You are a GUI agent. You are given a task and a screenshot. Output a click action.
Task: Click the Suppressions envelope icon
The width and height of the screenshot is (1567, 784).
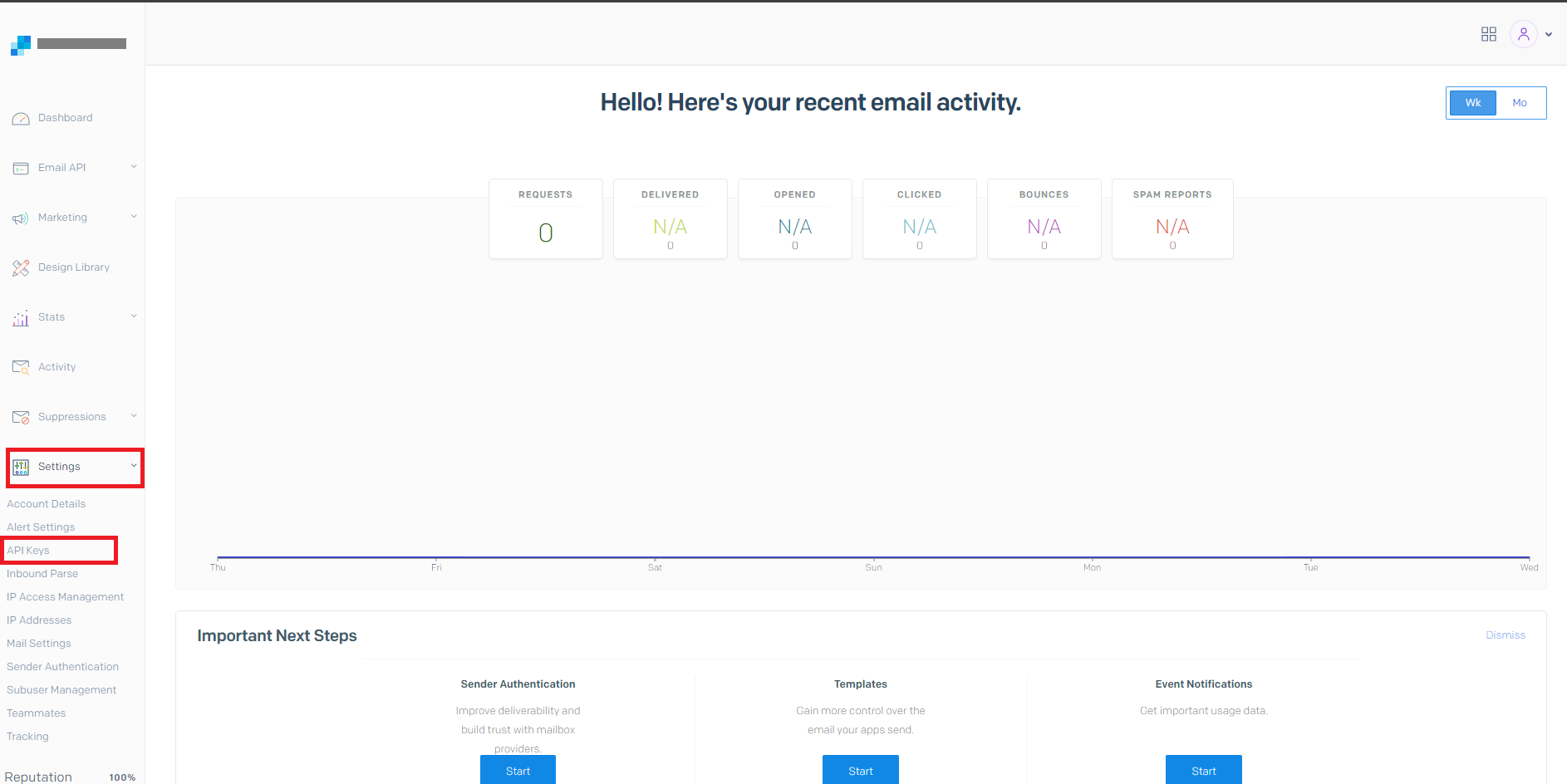[x=21, y=418]
